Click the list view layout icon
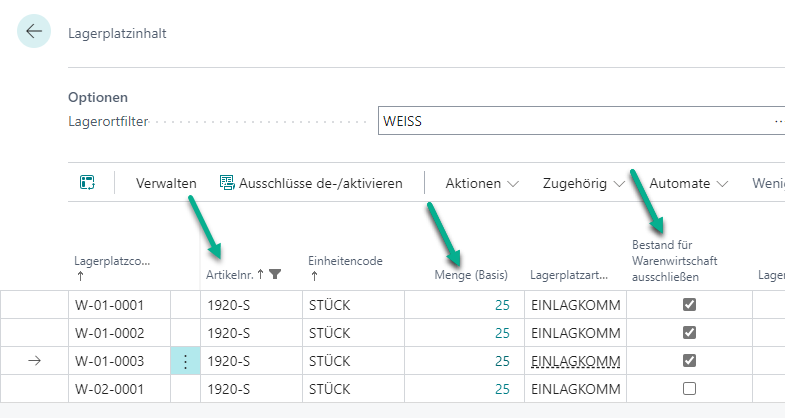This screenshot has width=785, height=418. coord(87,183)
